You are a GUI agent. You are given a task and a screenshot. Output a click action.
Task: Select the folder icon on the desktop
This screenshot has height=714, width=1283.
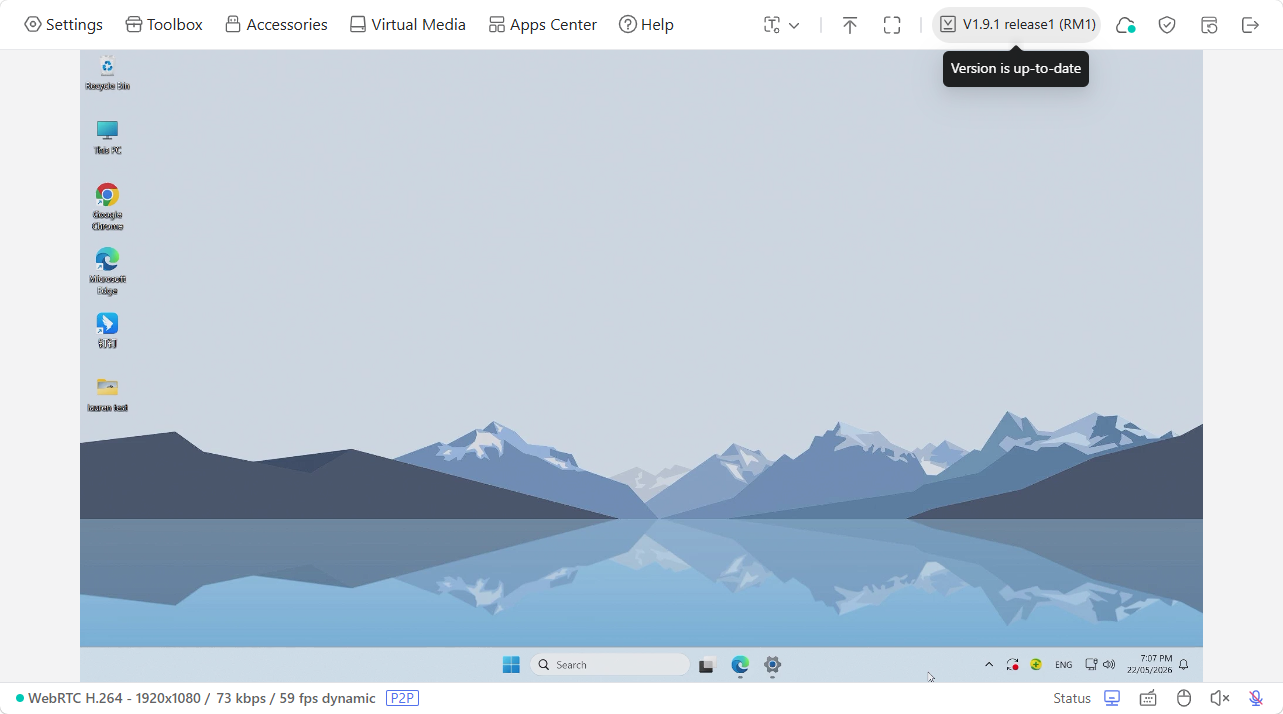pos(107,395)
